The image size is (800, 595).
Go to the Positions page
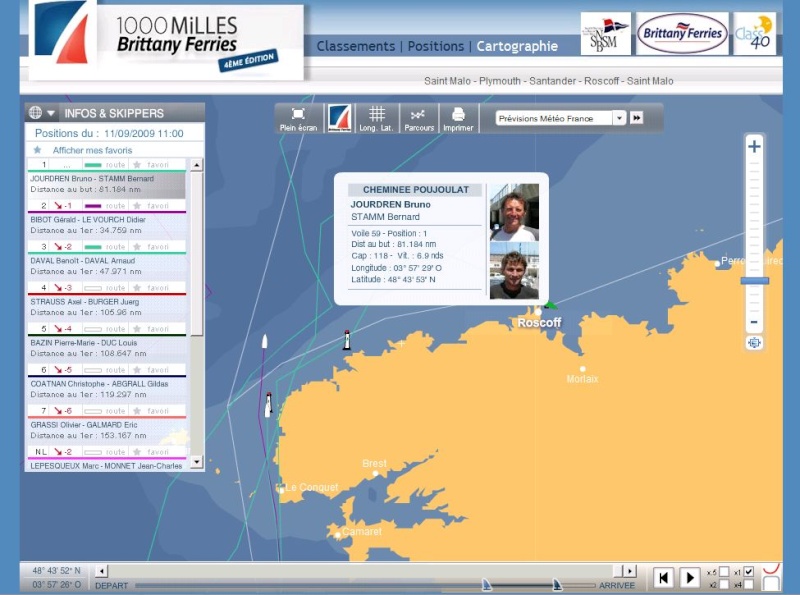[x=436, y=46]
